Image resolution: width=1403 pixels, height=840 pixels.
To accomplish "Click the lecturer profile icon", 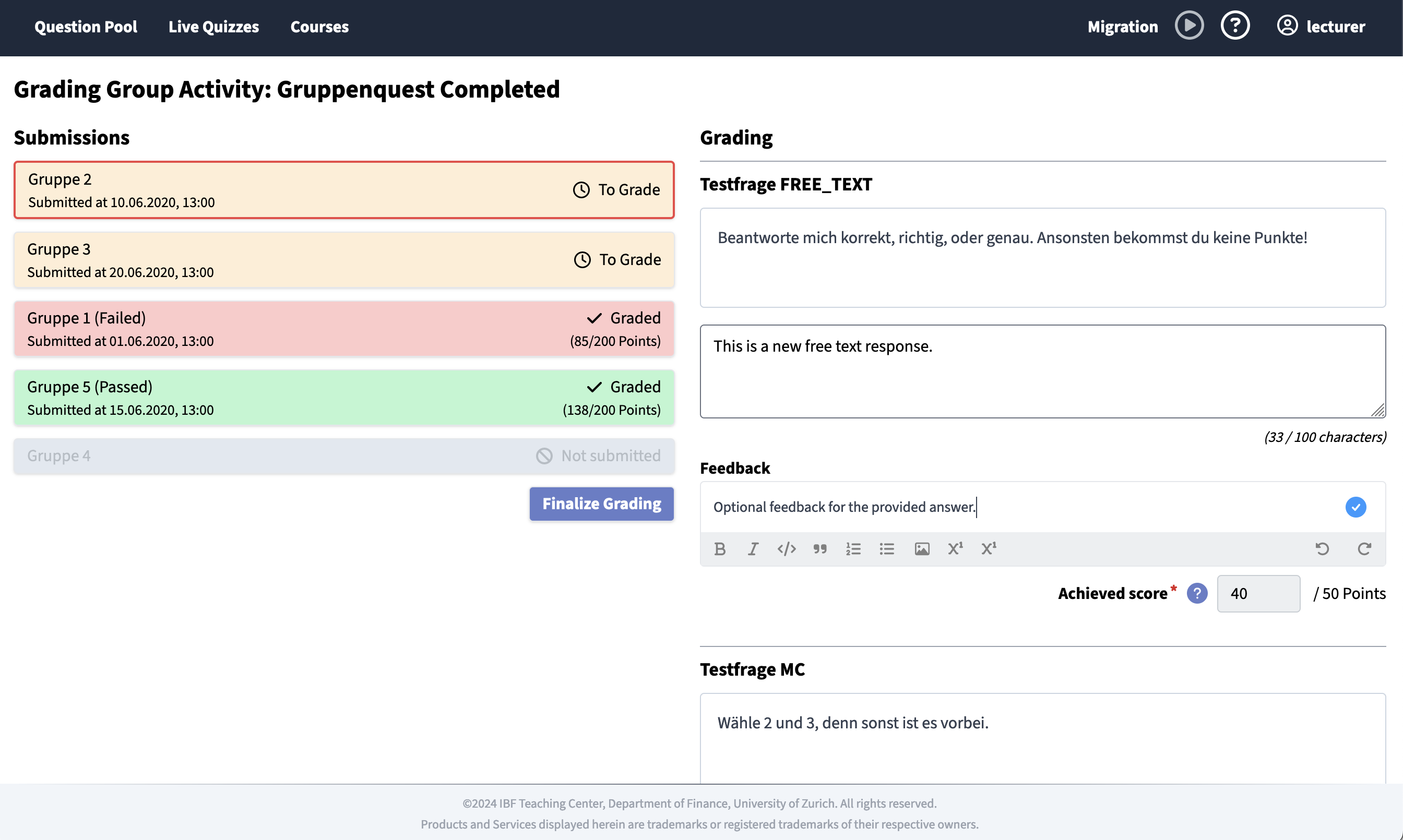I will (1287, 26).
